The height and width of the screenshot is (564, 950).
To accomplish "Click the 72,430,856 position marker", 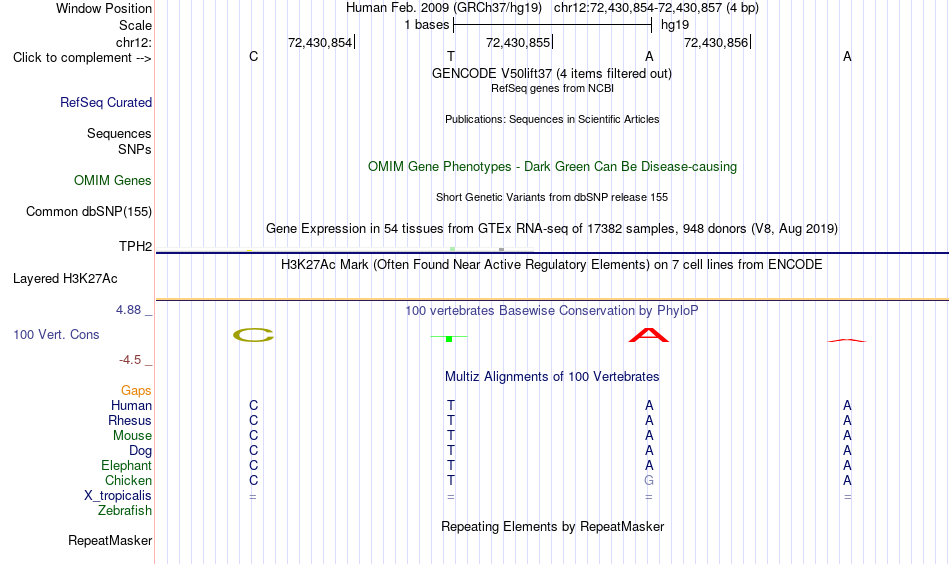I will coord(716,42).
